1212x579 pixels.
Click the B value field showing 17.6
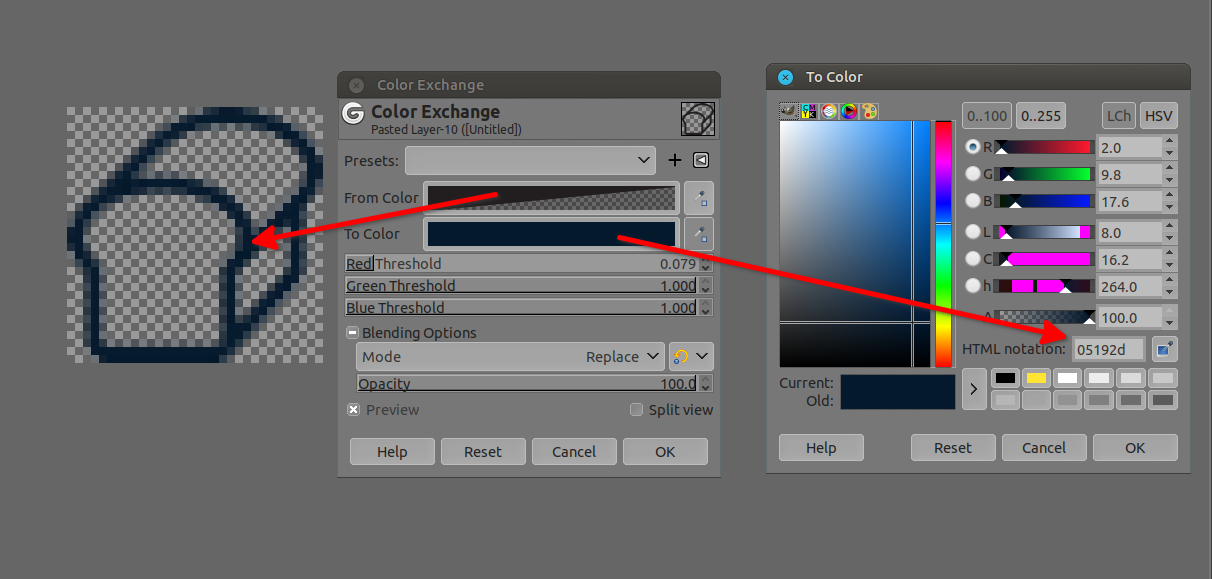[x=1130, y=201]
